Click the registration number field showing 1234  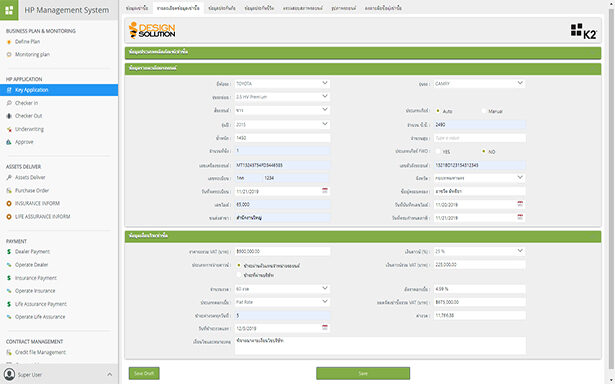pyautogui.click(x=297, y=178)
